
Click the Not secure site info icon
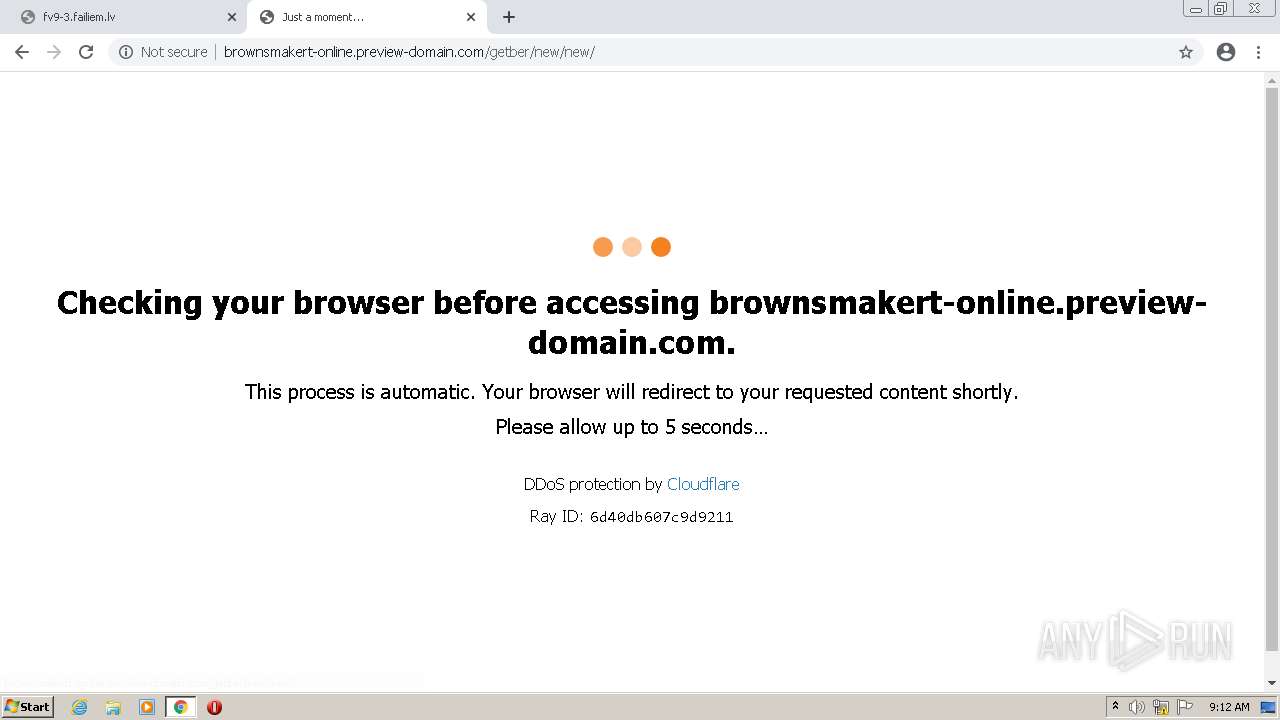126,52
